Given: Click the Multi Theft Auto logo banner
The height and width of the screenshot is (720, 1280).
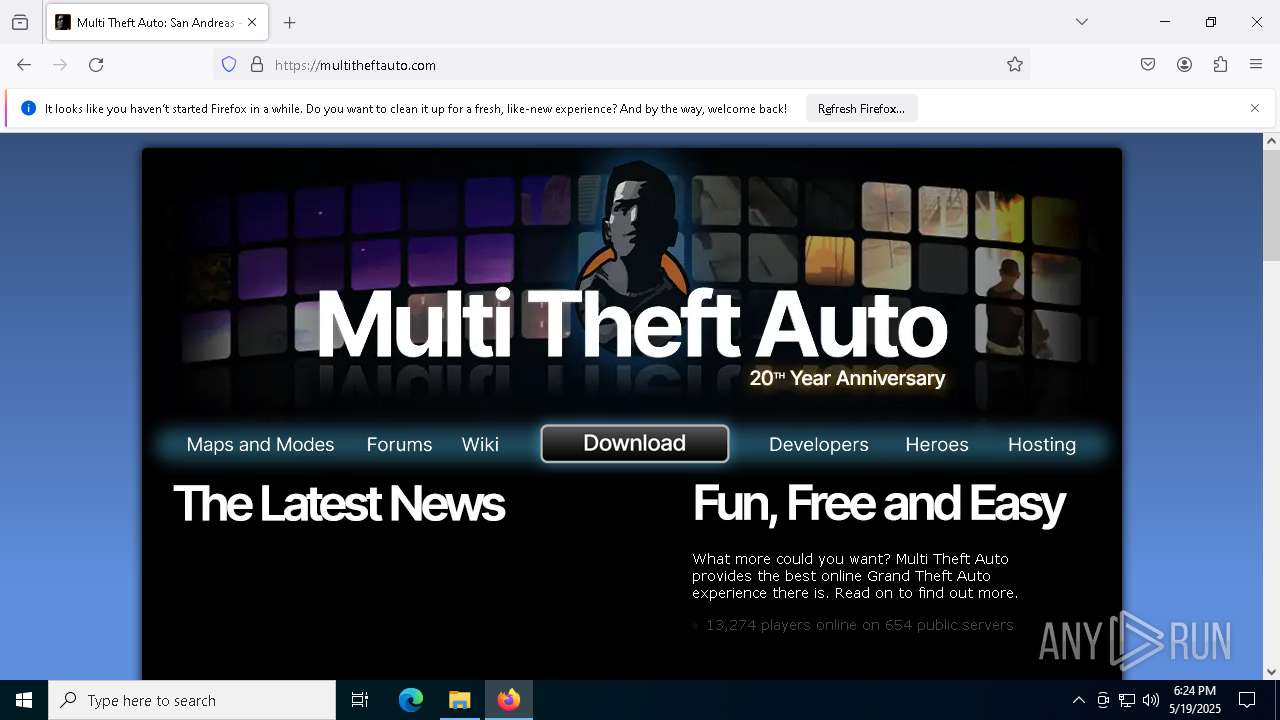Looking at the screenshot, I should coord(632,322).
